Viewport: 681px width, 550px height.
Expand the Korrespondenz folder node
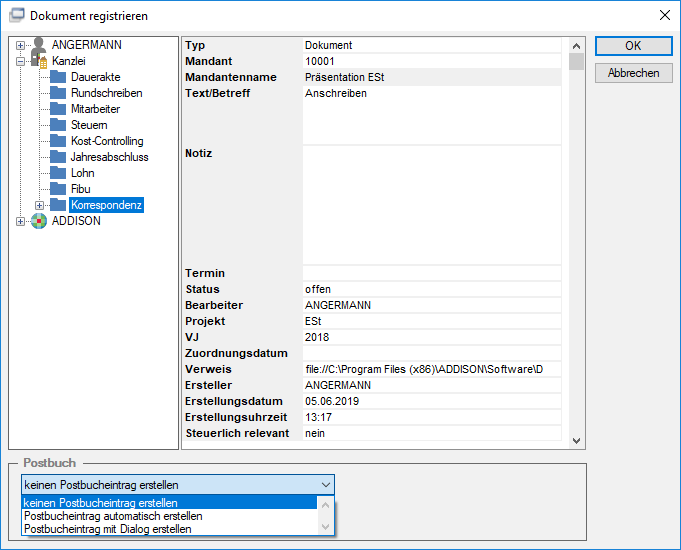tap(40, 205)
